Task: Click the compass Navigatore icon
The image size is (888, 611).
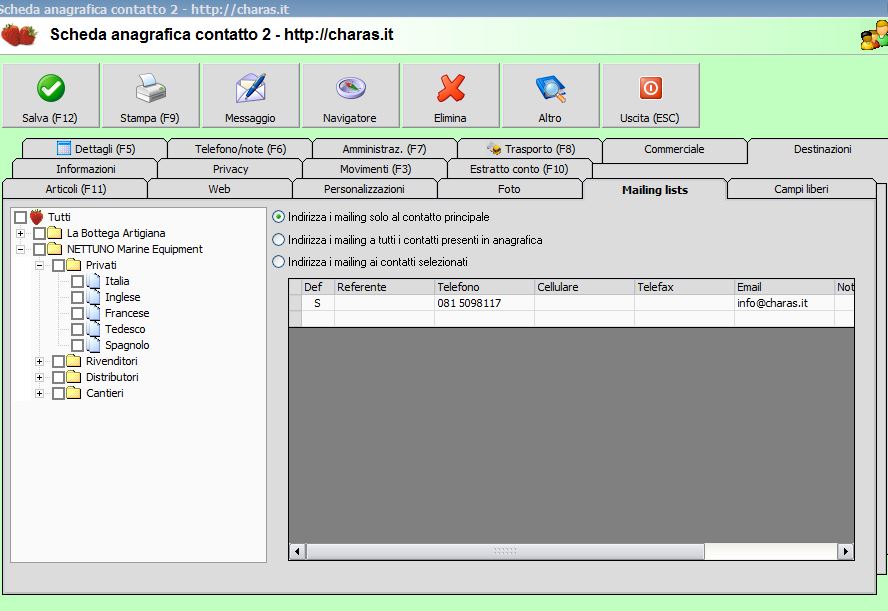Action: pos(351,88)
